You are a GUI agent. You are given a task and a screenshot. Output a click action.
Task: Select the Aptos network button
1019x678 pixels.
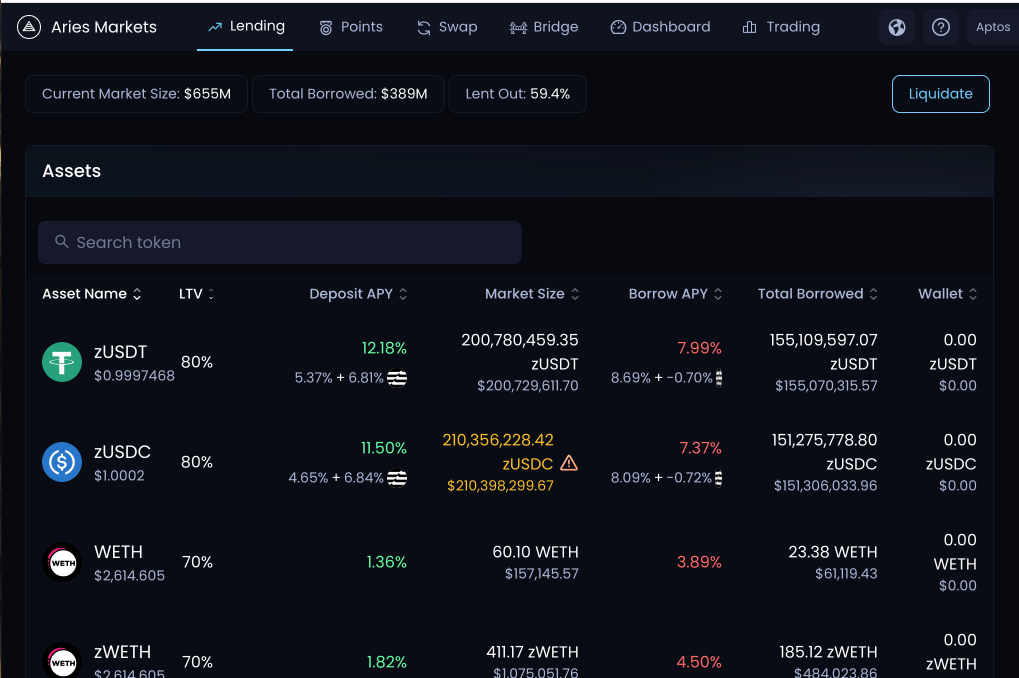coord(992,27)
